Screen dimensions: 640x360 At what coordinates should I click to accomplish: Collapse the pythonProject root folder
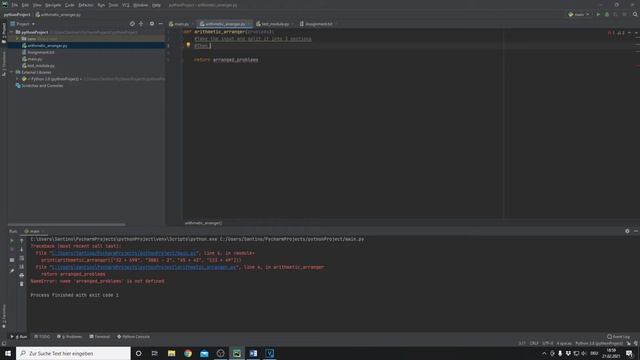tap(12, 32)
